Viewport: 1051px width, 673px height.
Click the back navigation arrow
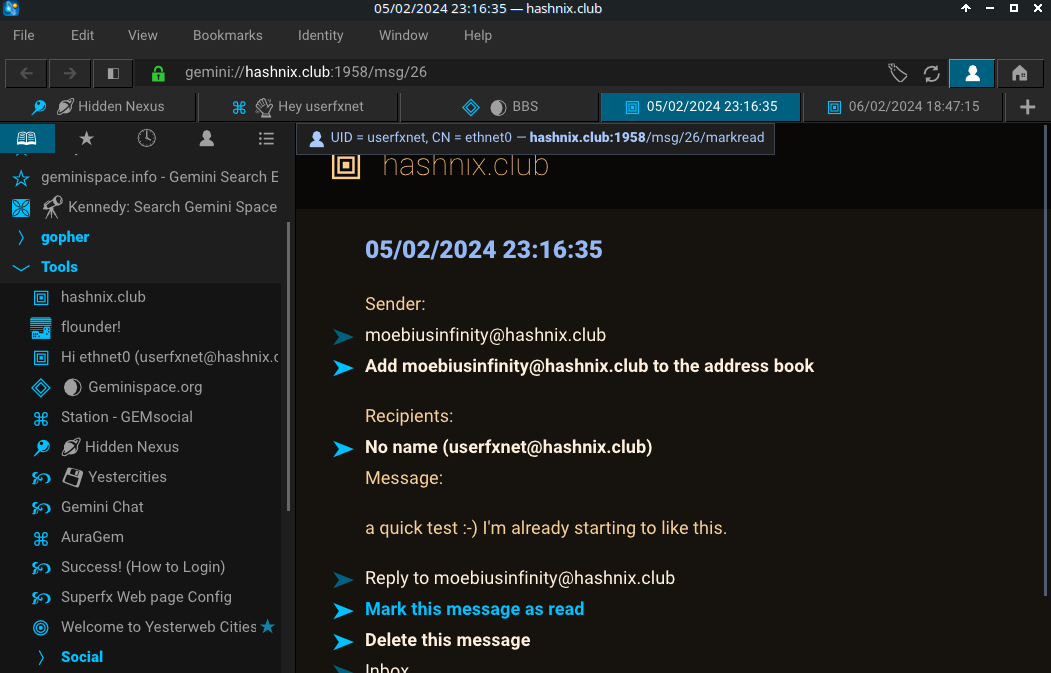click(27, 73)
